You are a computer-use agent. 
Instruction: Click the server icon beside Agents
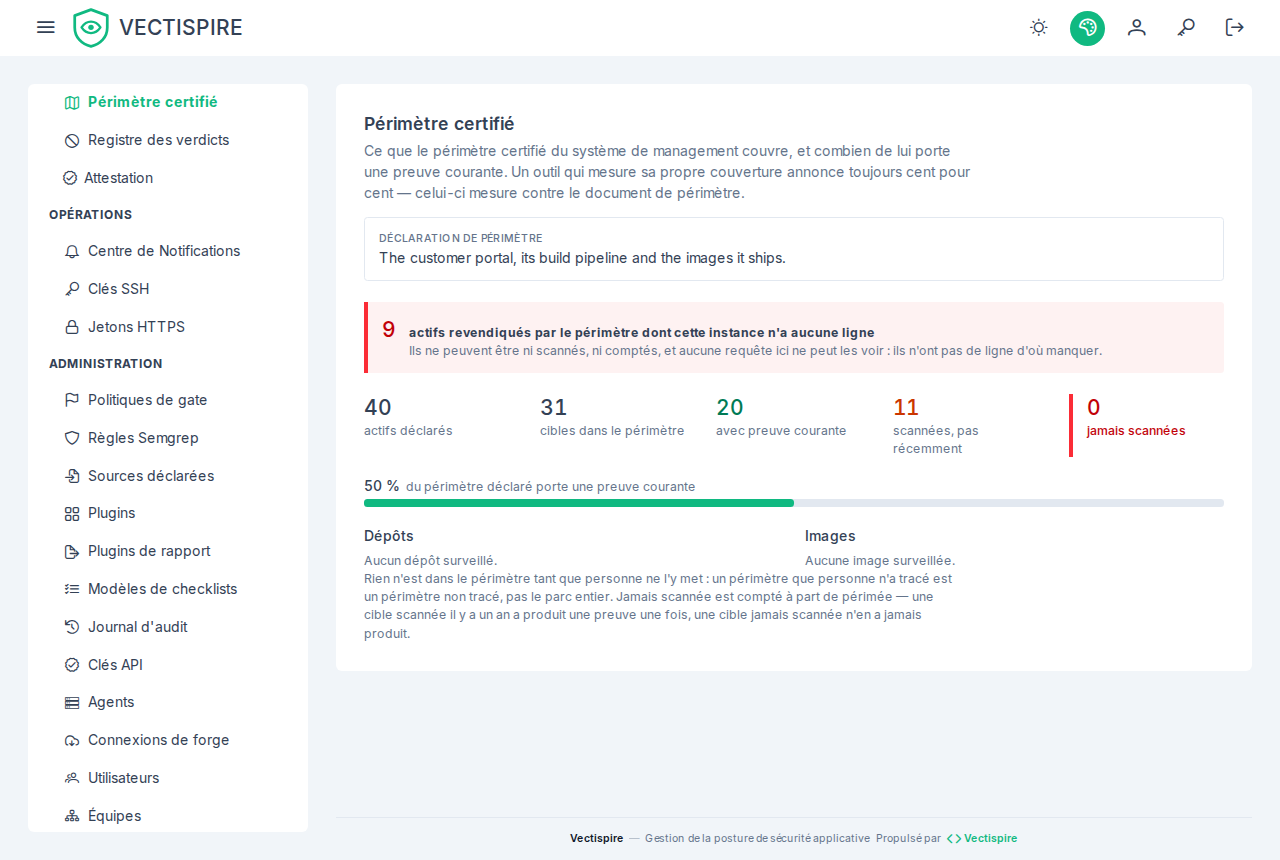[x=72, y=702]
